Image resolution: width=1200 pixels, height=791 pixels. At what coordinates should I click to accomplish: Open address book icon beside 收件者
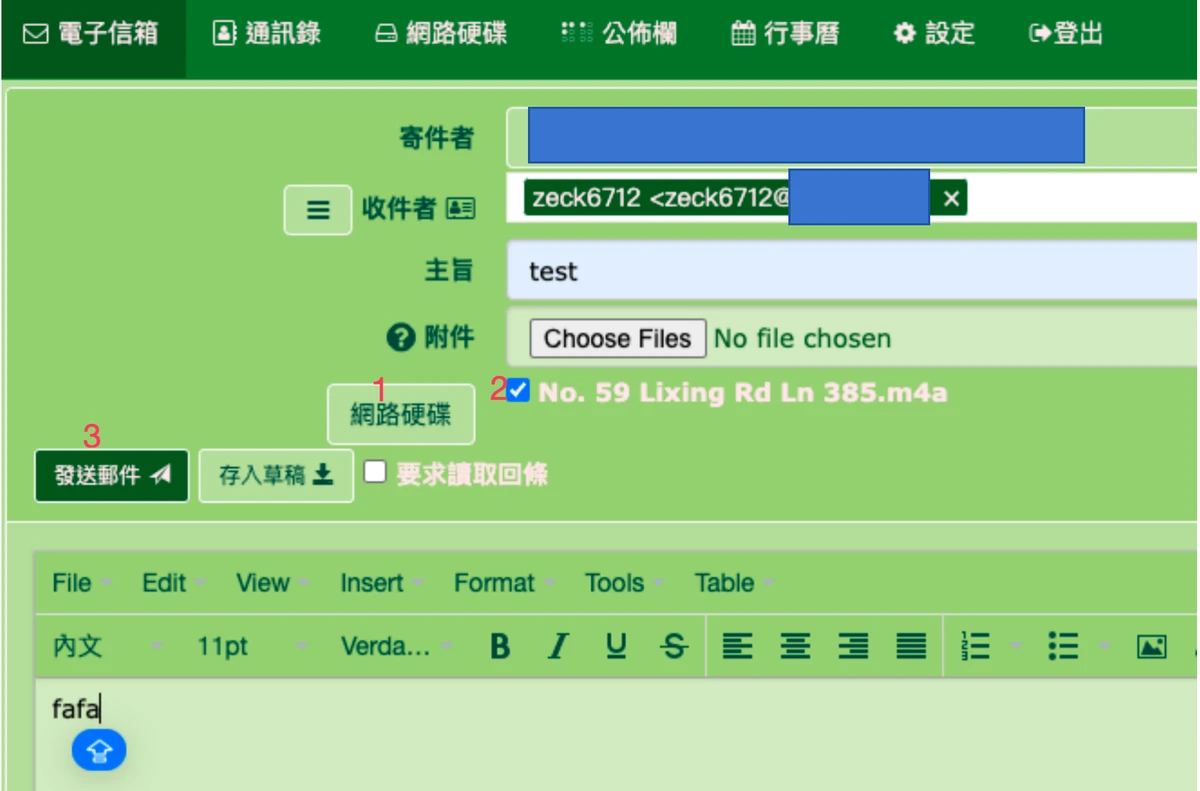point(460,209)
